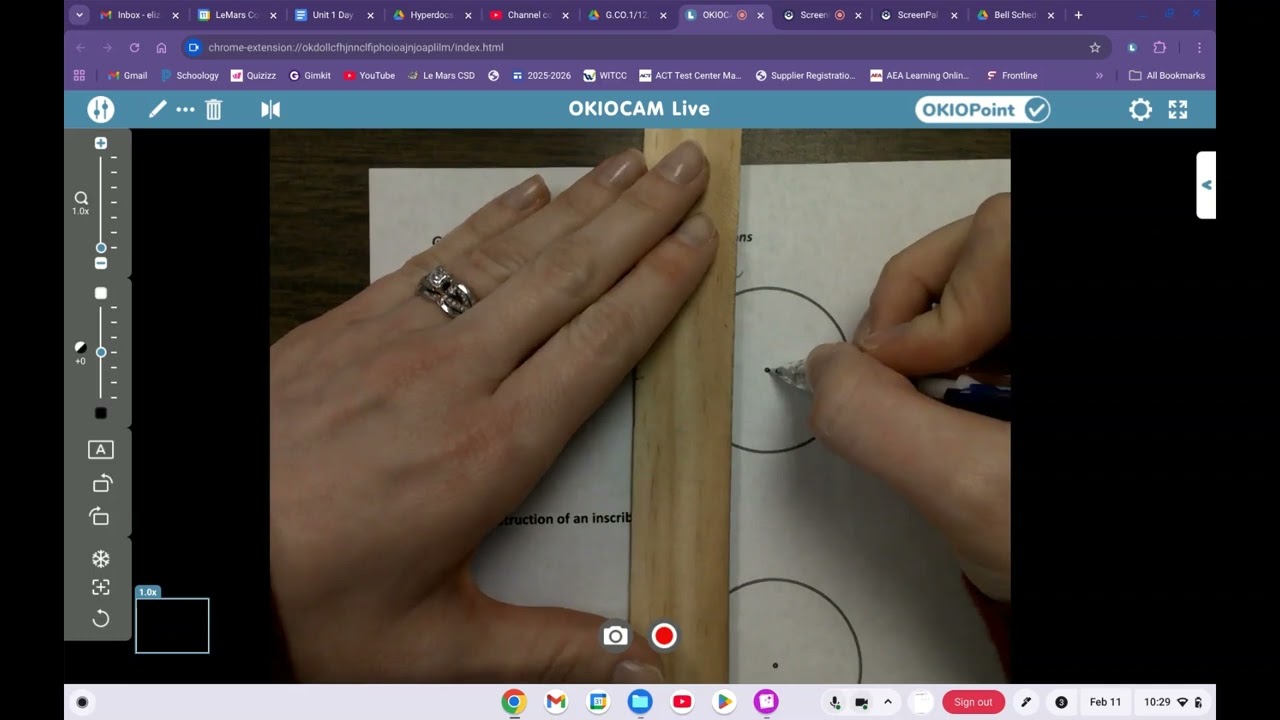Delete annotations with the trash icon
Viewport: 1280px width, 720px height.
(213, 109)
